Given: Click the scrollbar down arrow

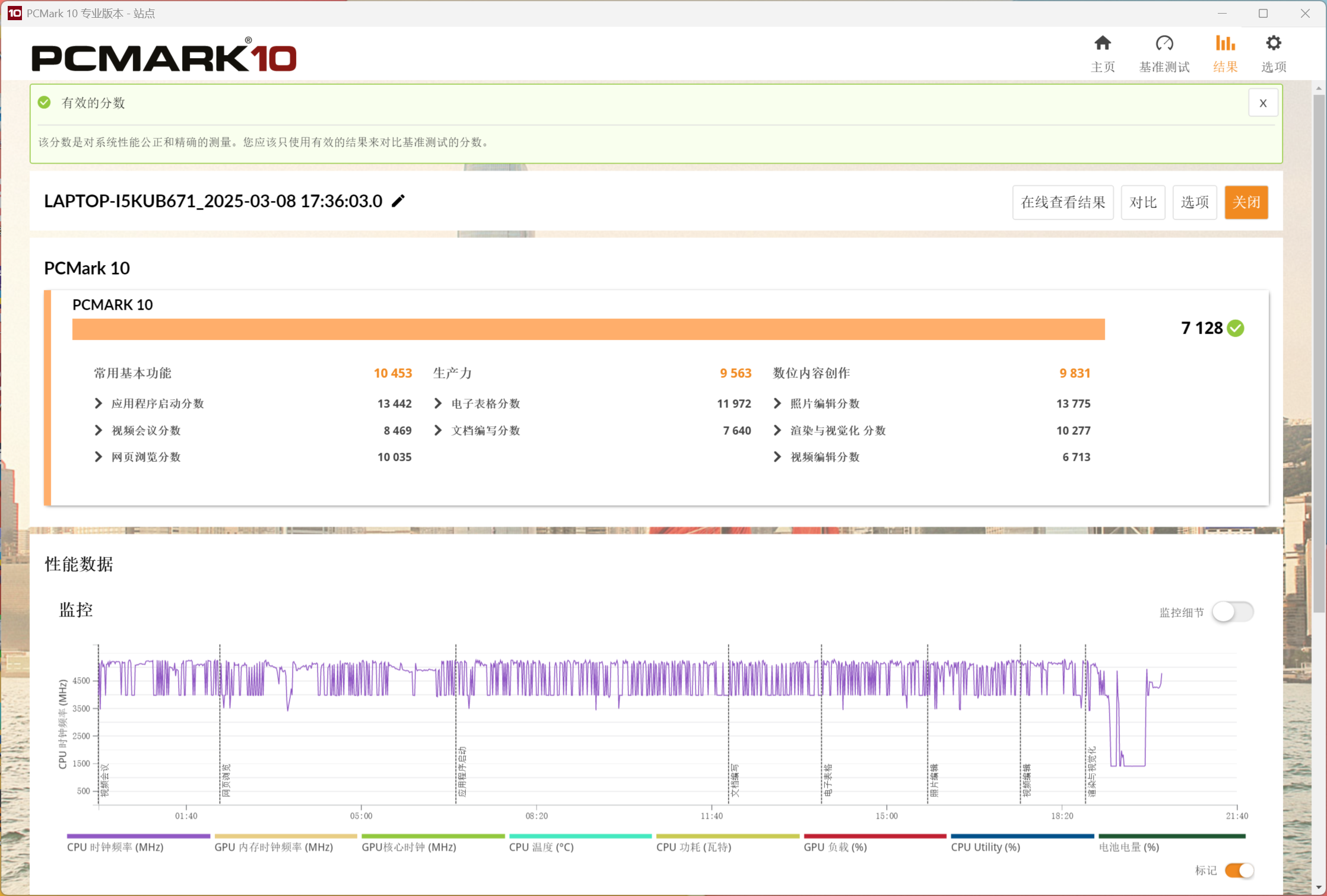Looking at the screenshot, I should [x=1319, y=888].
